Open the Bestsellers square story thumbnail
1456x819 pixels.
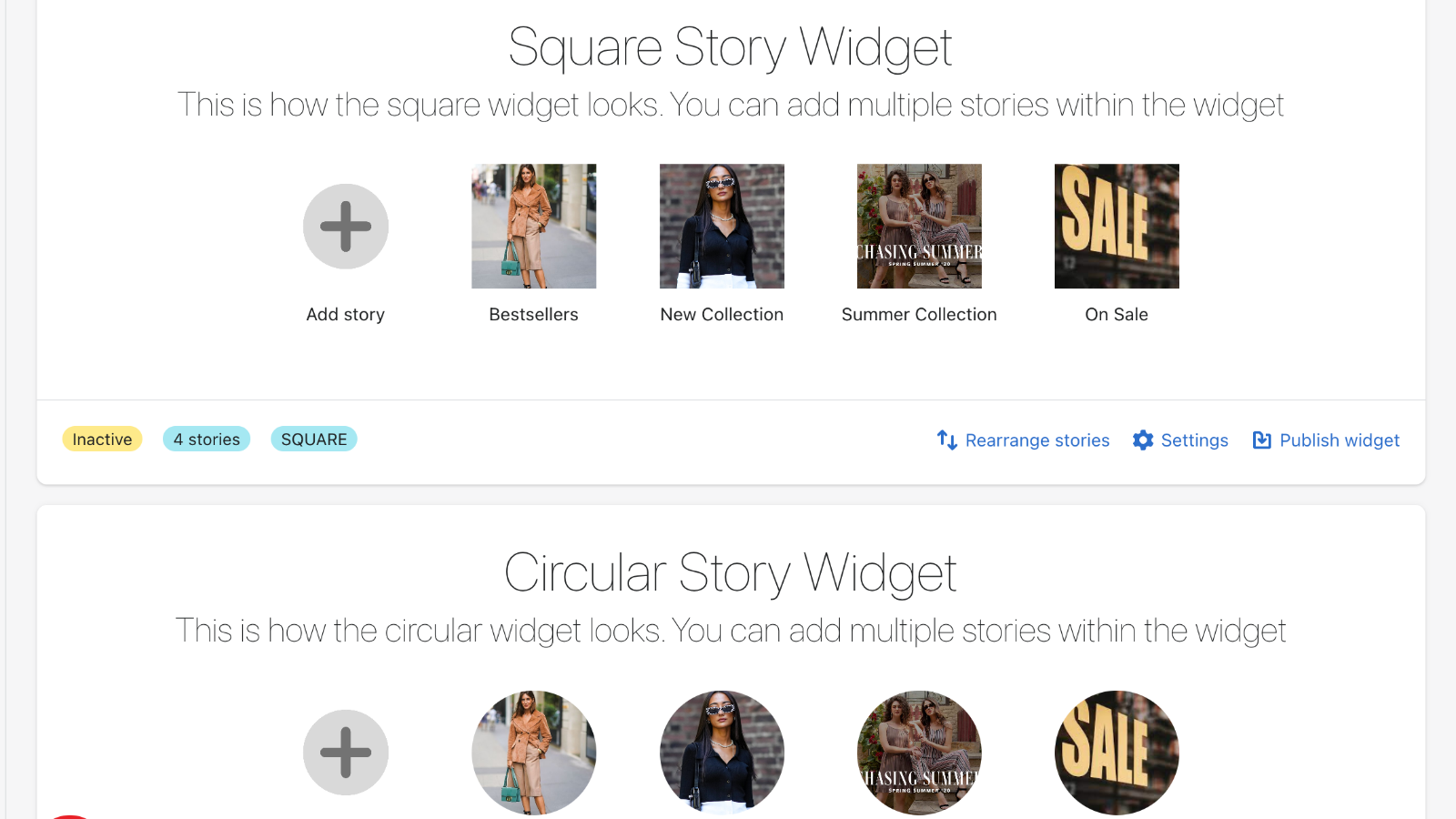click(x=533, y=226)
